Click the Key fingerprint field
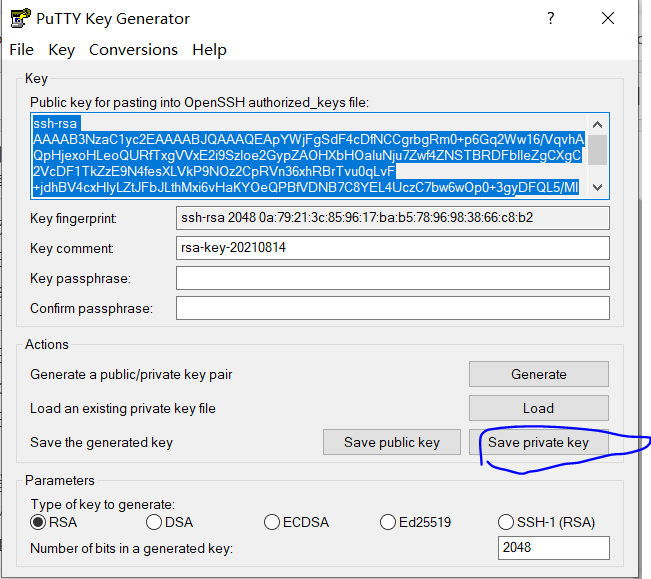 (393, 218)
